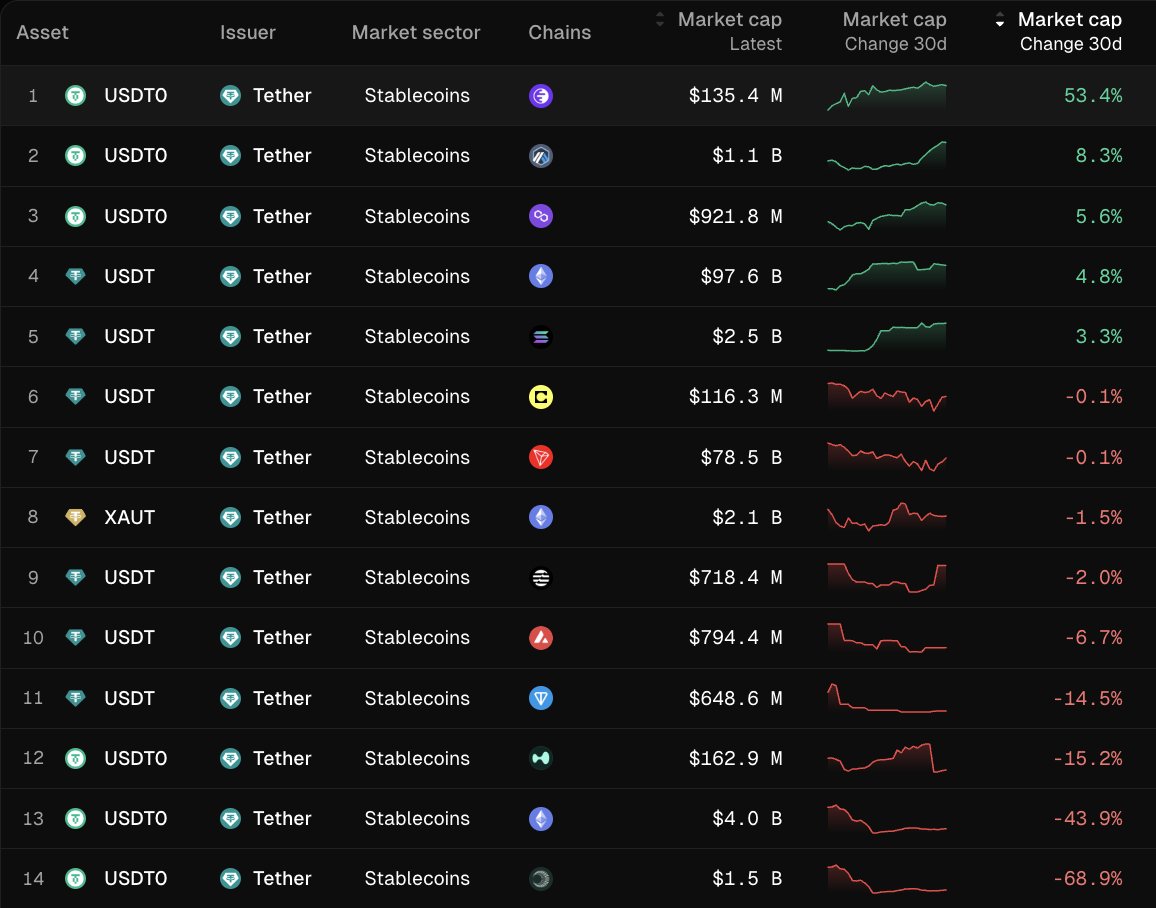The height and width of the screenshot is (908, 1156).
Task: Click the Avalanche chain icon on row 10
Action: point(540,637)
